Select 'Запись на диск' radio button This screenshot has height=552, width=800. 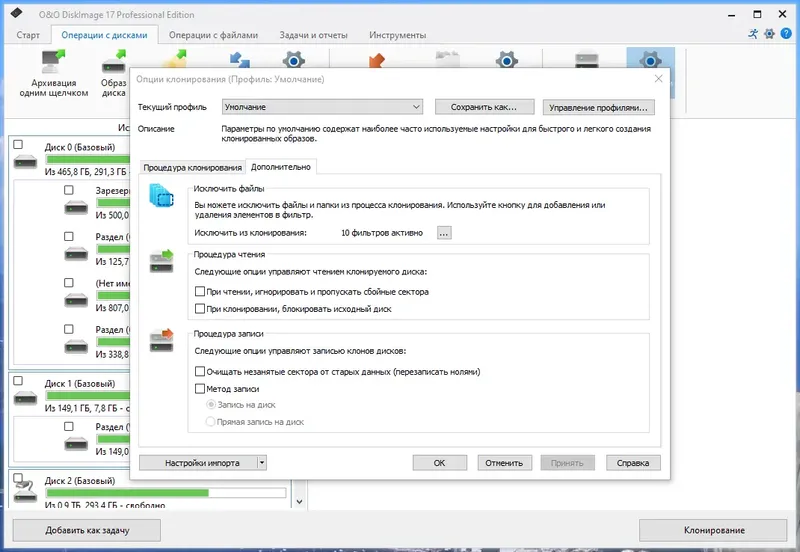coord(210,405)
